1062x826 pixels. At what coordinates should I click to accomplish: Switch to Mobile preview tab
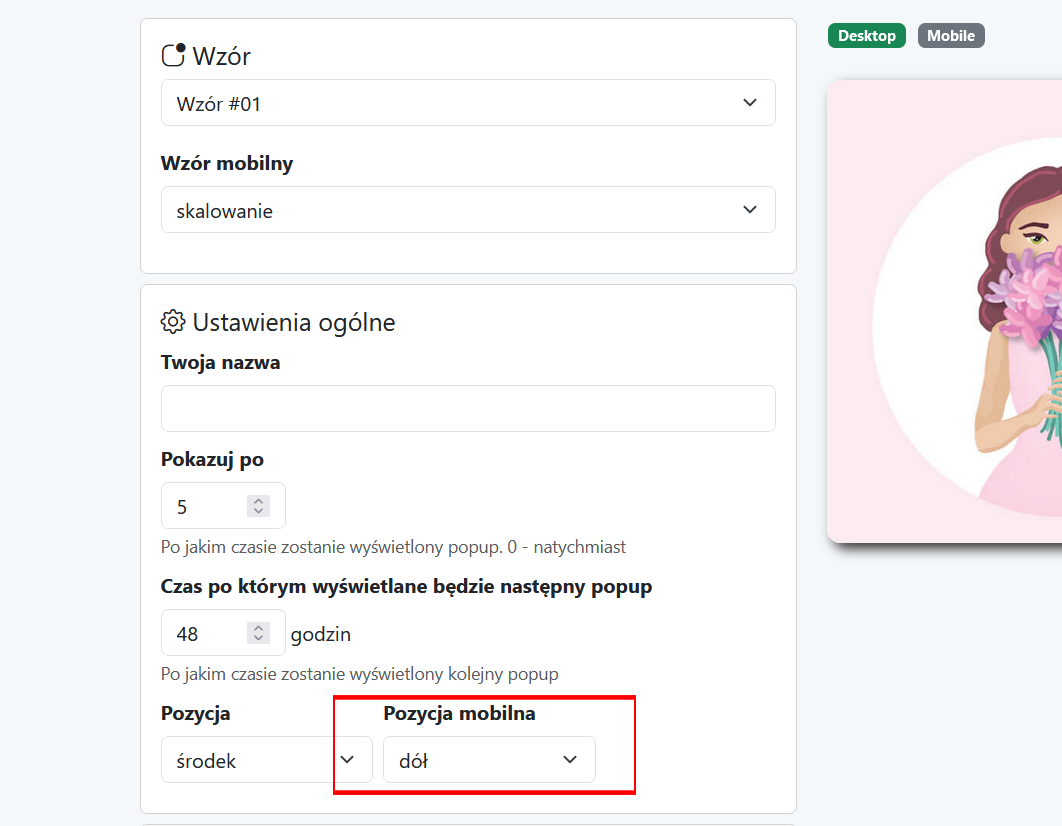[951, 36]
